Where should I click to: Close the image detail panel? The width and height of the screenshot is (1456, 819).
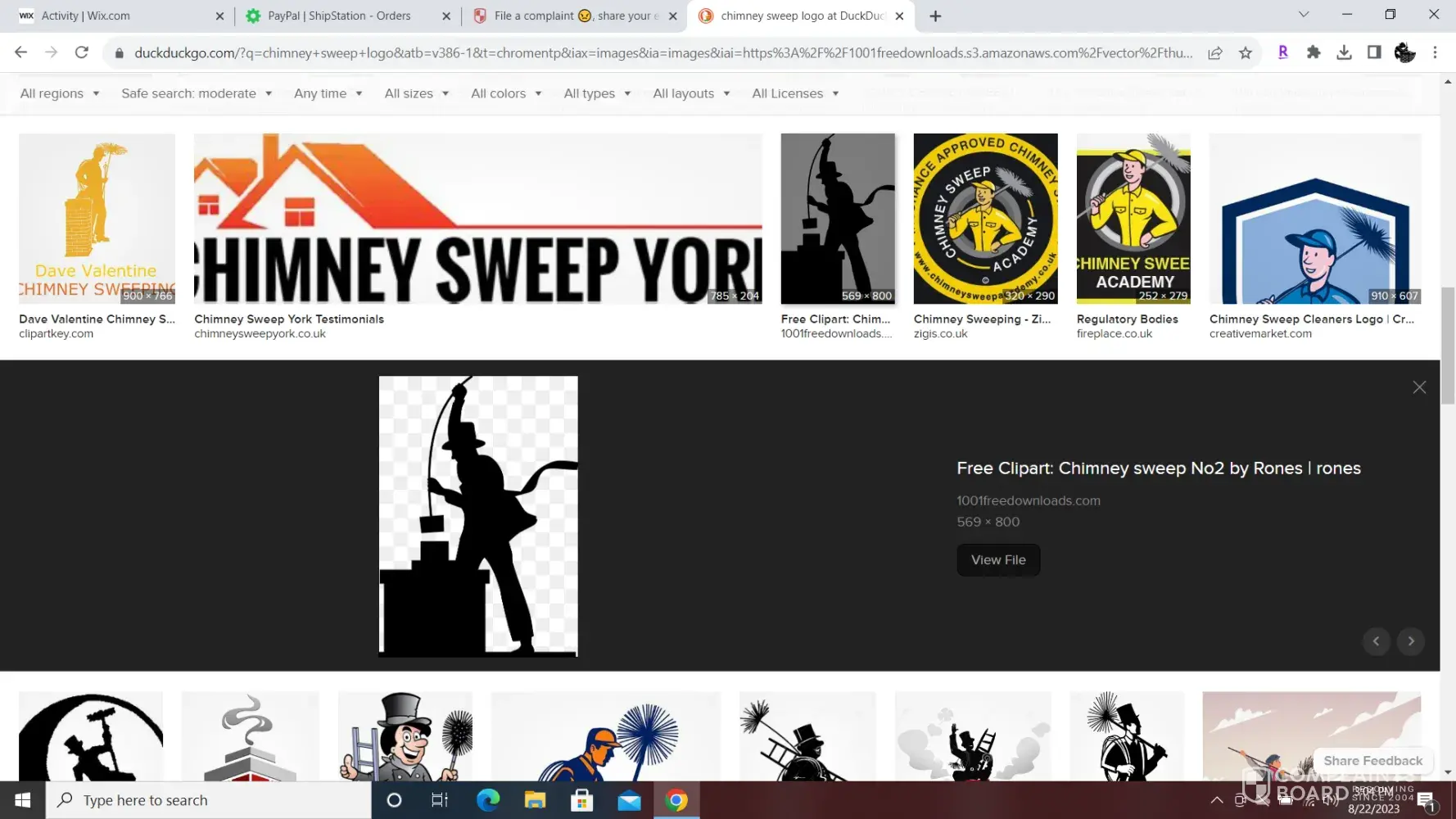click(1419, 387)
